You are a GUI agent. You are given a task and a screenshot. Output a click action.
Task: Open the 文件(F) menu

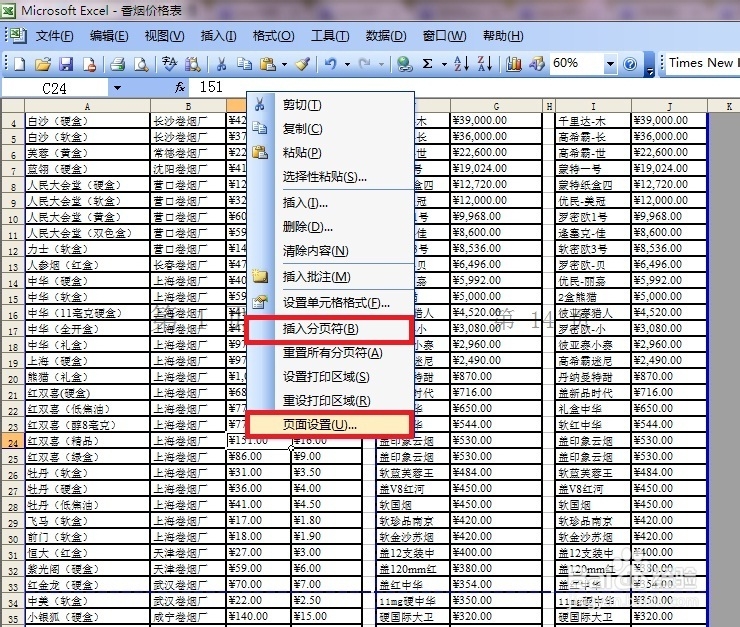[54, 36]
